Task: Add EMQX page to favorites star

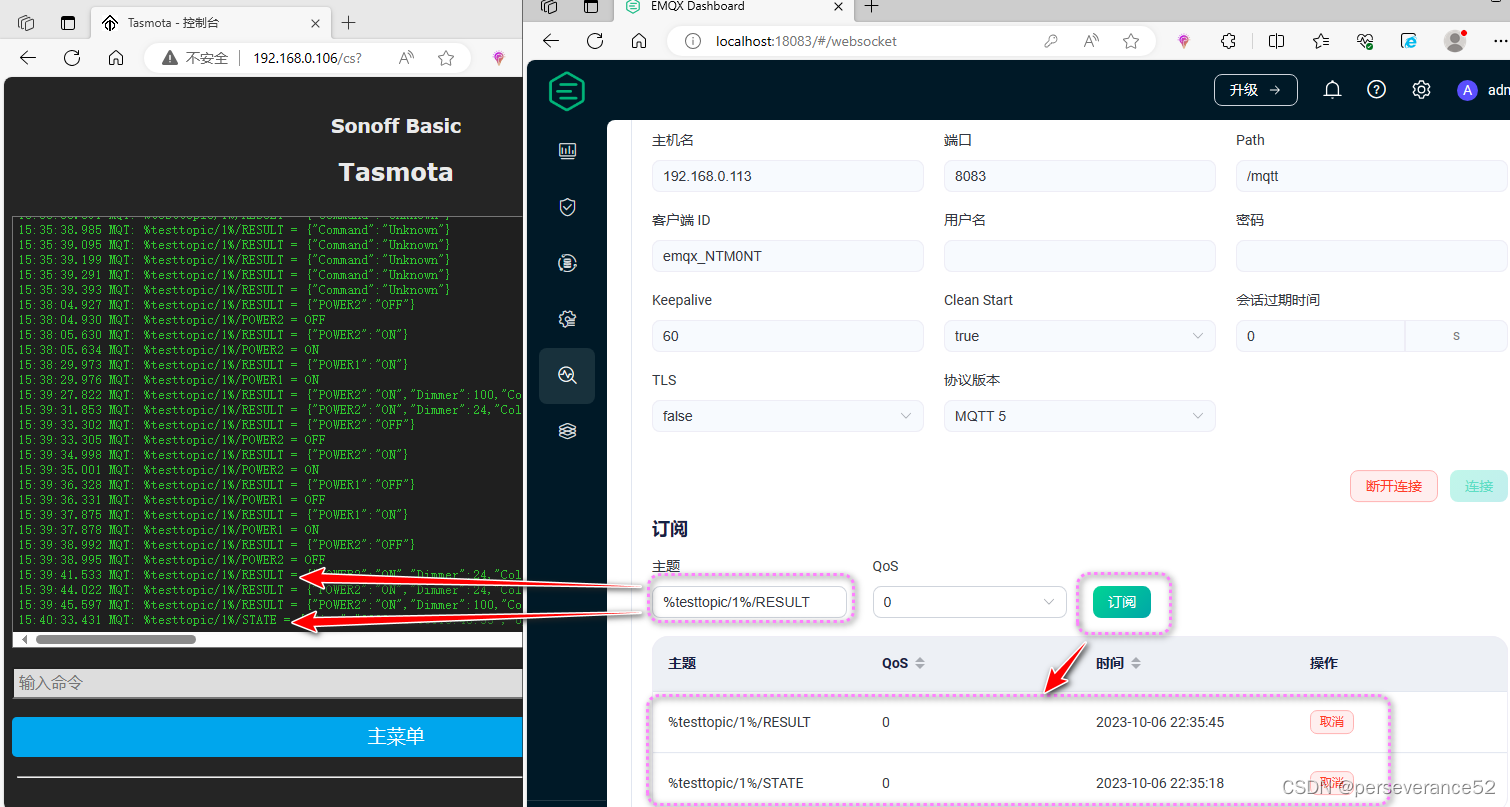Action: pos(1131,41)
